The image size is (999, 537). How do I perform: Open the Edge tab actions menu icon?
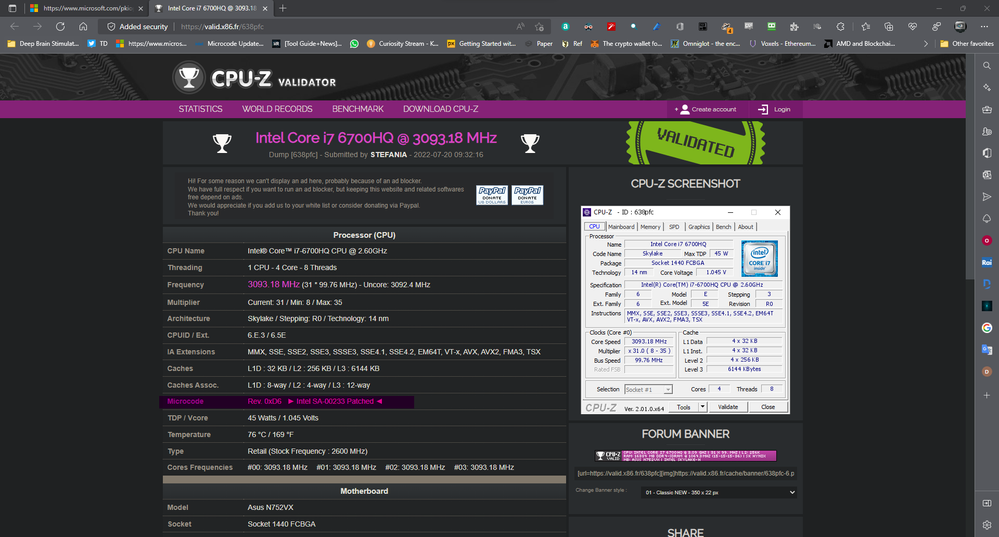coord(12,8)
